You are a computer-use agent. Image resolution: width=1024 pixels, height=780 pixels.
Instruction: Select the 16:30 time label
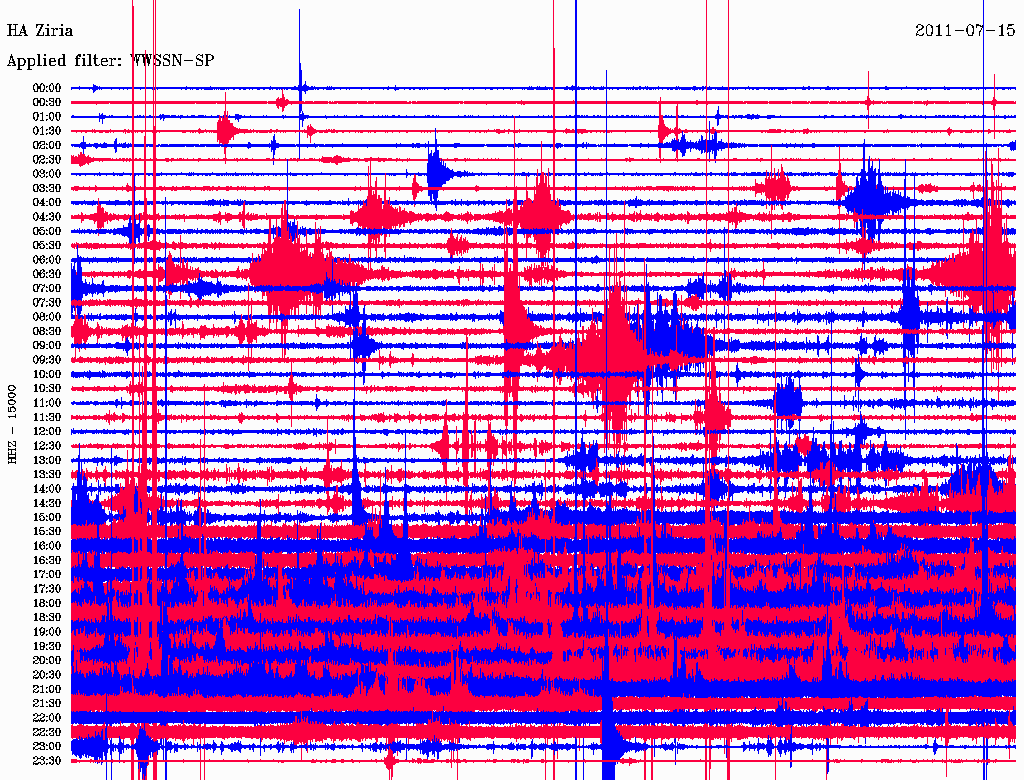click(x=47, y=561)
